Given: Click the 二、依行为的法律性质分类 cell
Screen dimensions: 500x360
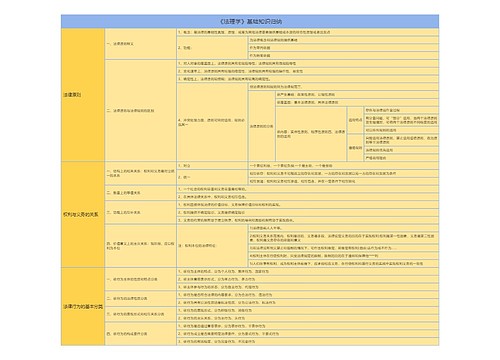Looking at the screenshot, I should [141, 299].
